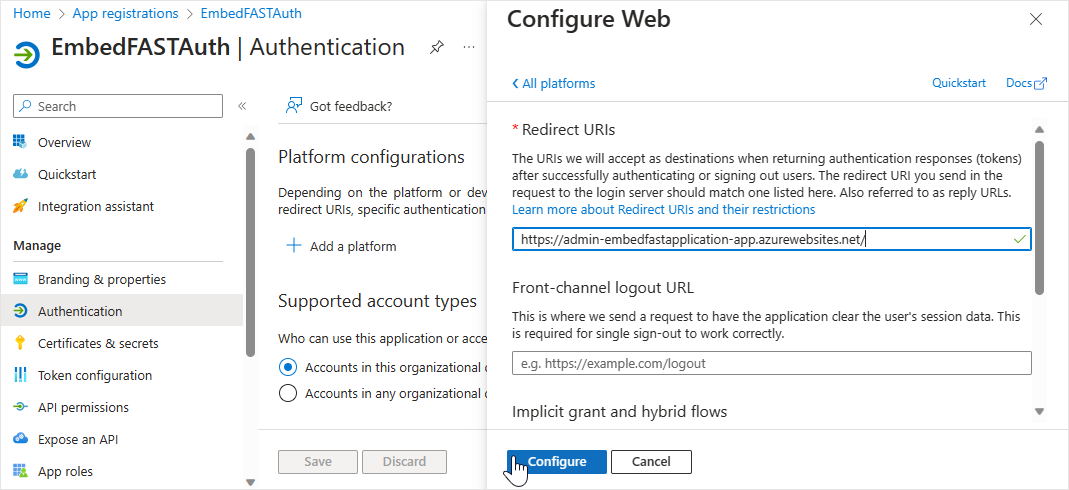Open API permissions in sidebar
1069x490 pixels.
(83, 407)
